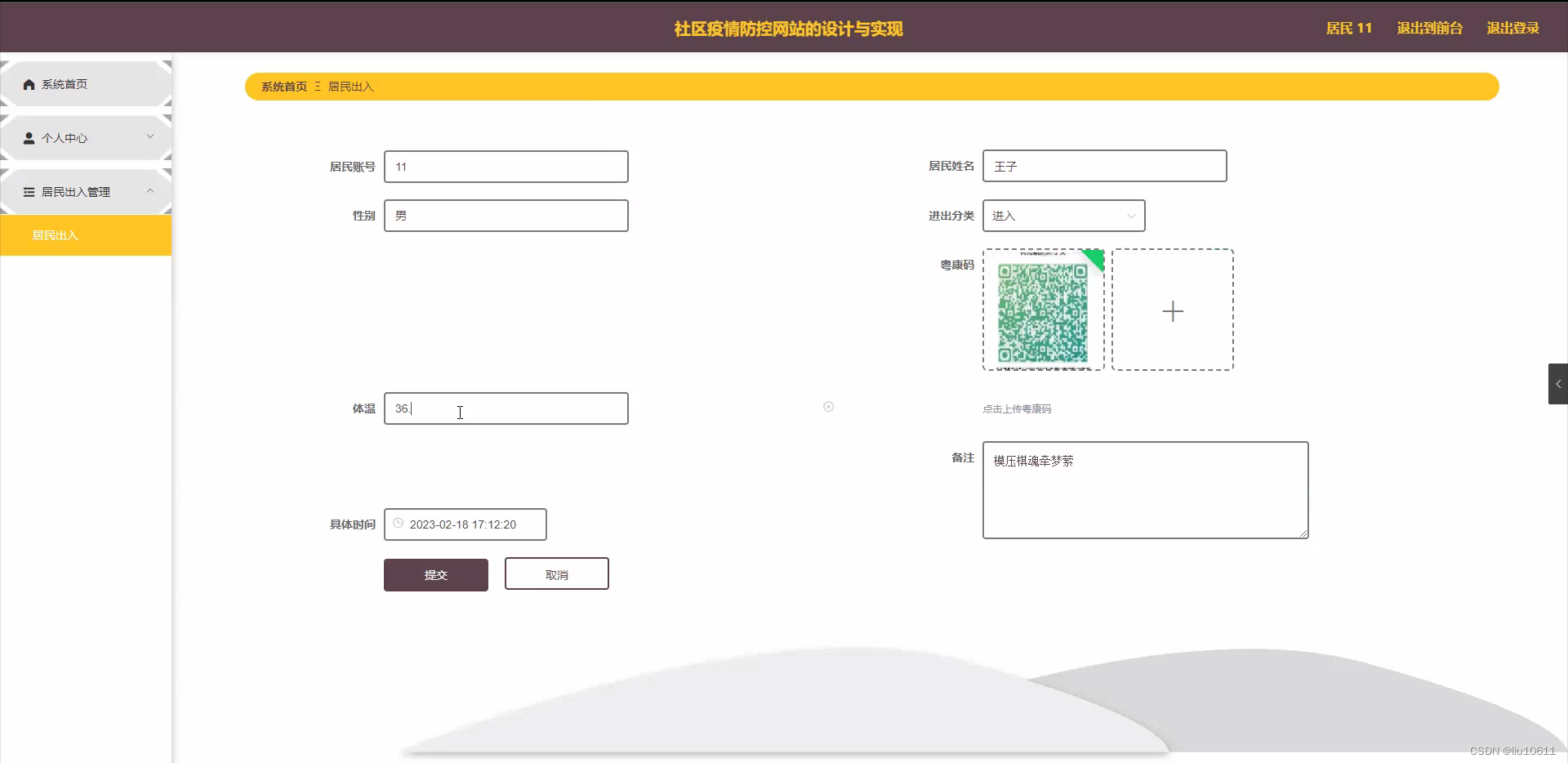The width and height of the screenshot is (1568, 763).
Task: Select the 居民出入 submenu item
Action: (86, 235)
